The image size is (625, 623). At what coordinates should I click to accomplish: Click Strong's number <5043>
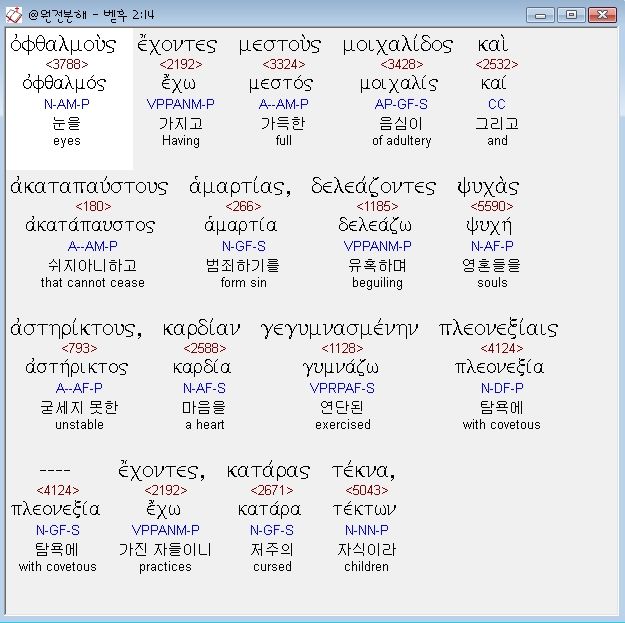[367, 490]
